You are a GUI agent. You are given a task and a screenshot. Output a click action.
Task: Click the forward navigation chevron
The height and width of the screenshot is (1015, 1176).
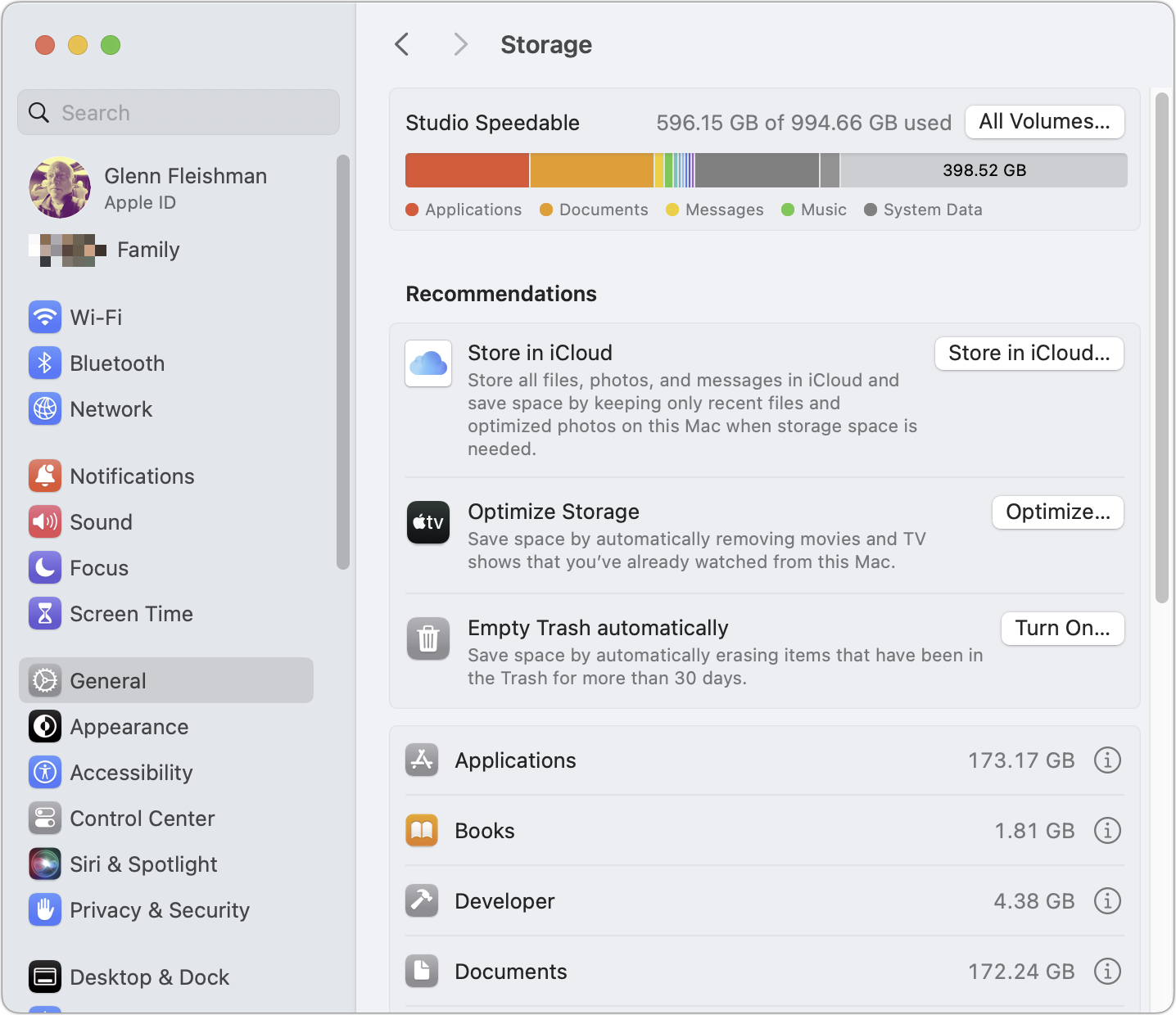tap(459, 44)
